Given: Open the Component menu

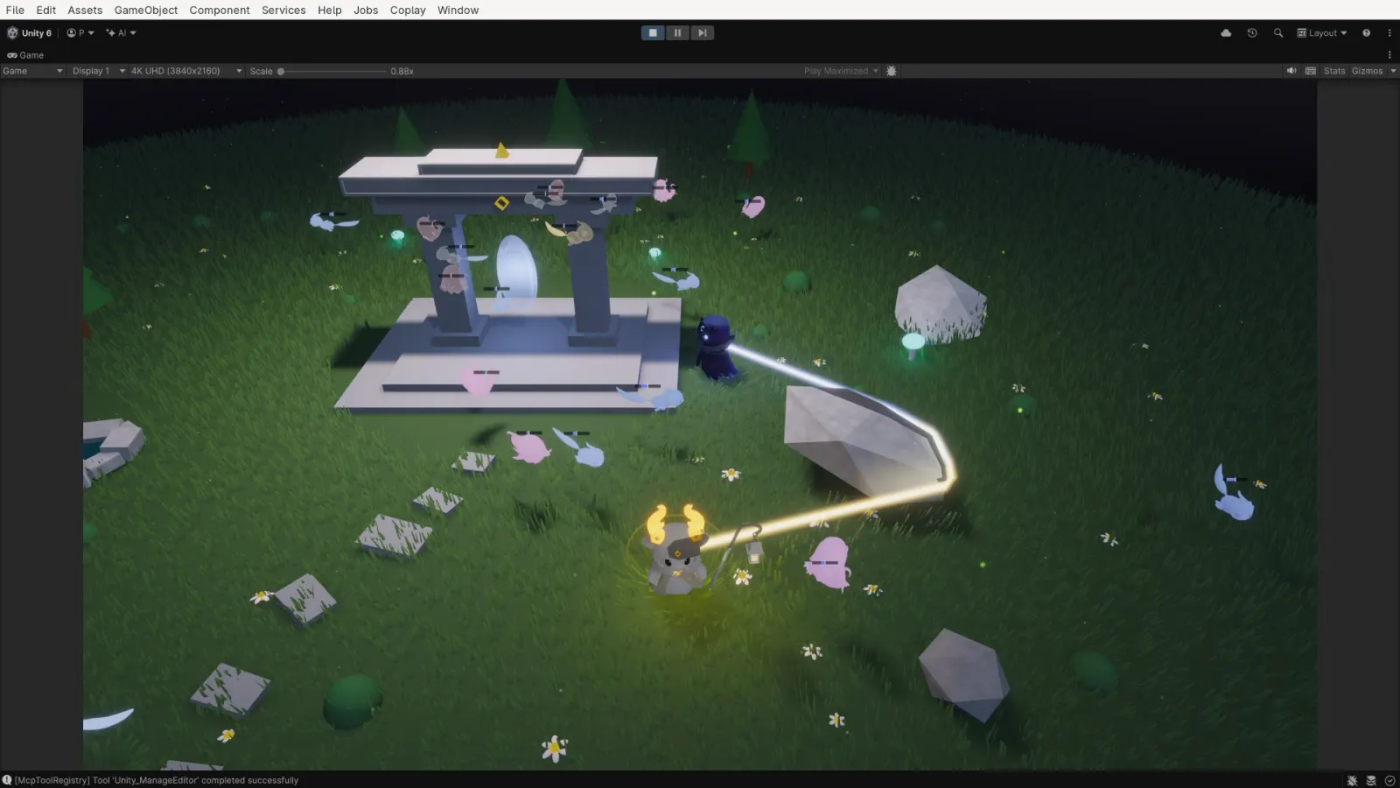Looking at the screenshot, I should click(220, 10).
